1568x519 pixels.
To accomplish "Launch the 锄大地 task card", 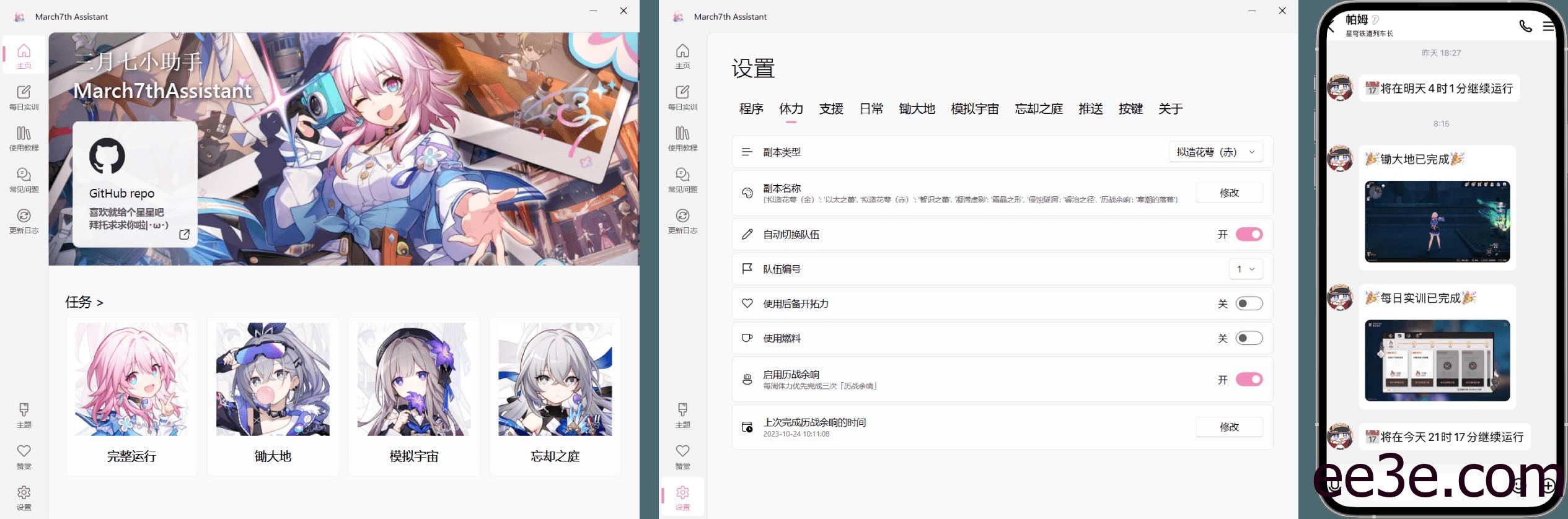I will (x=273, y=396).
